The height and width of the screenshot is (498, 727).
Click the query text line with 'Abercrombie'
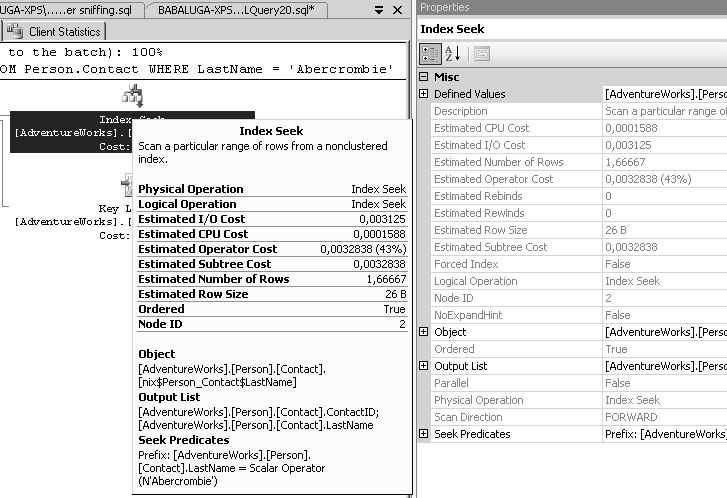click(197, 69)
